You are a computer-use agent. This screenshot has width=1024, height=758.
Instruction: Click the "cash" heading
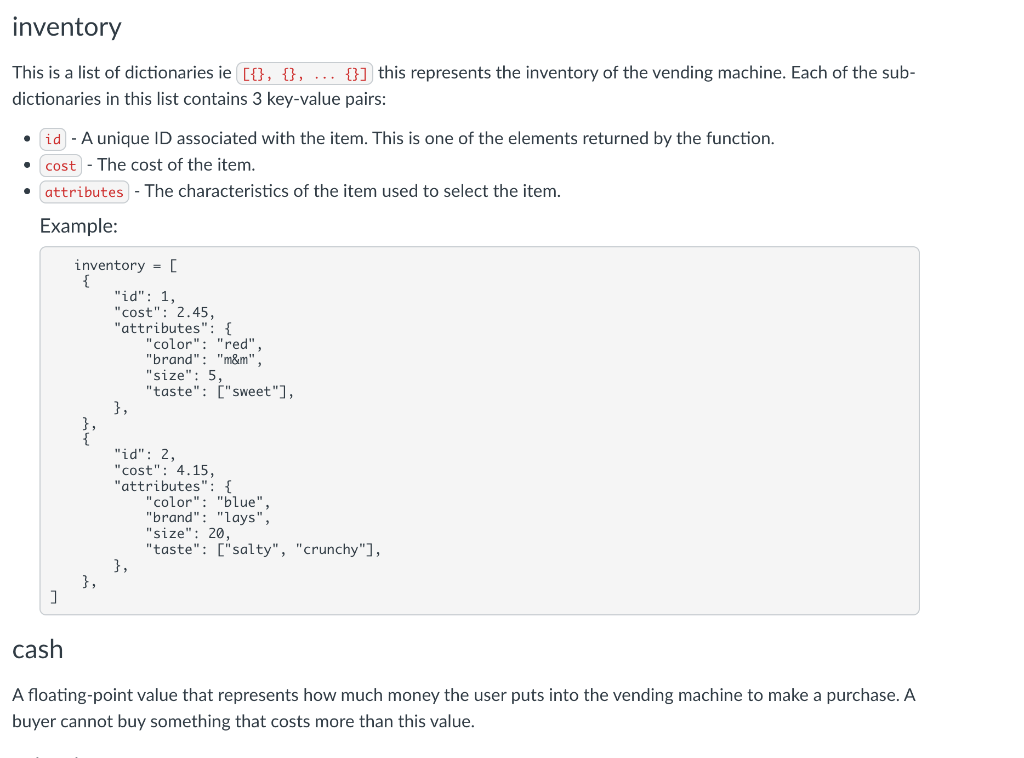coord(37,650)
